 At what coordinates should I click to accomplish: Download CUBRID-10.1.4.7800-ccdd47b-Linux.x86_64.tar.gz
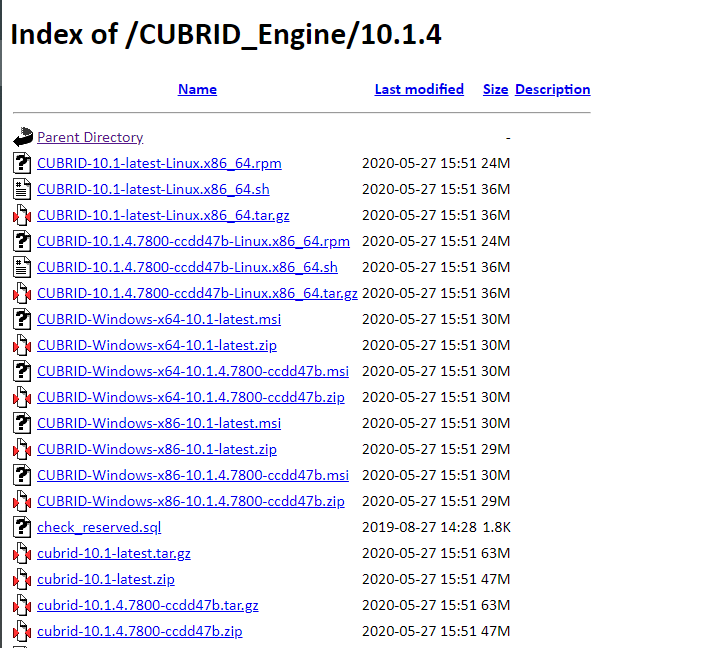tap(197, 293)
